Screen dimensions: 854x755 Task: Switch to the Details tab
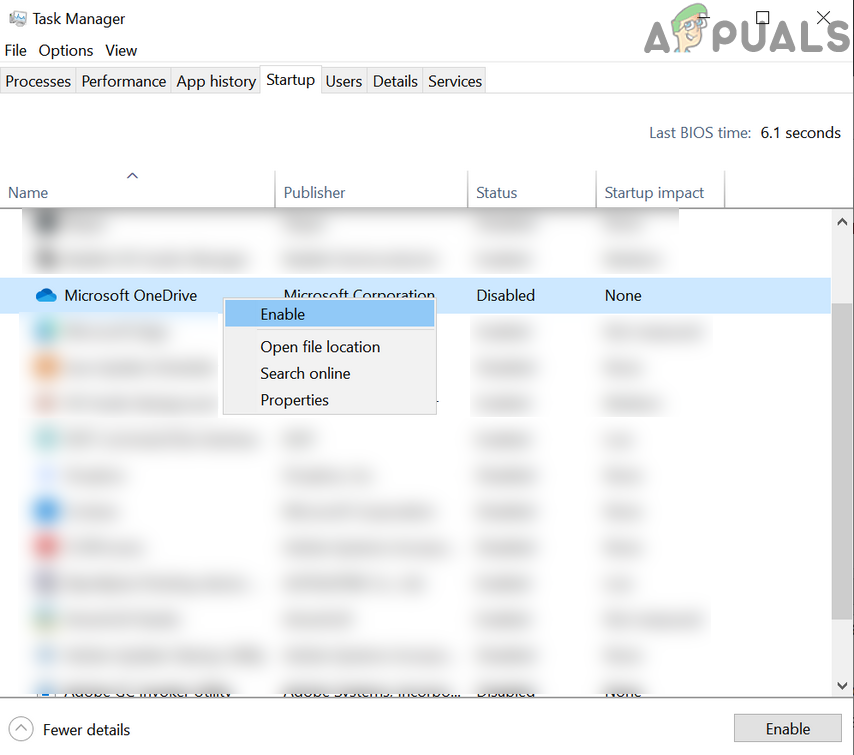point(395,81)
